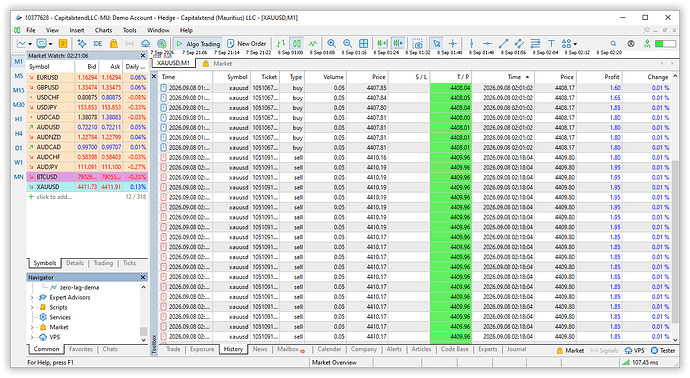Select the vertical line drawing tool
Image resolution: width=690 pixels, height=378 pixels.
click(x=471, y=44)
